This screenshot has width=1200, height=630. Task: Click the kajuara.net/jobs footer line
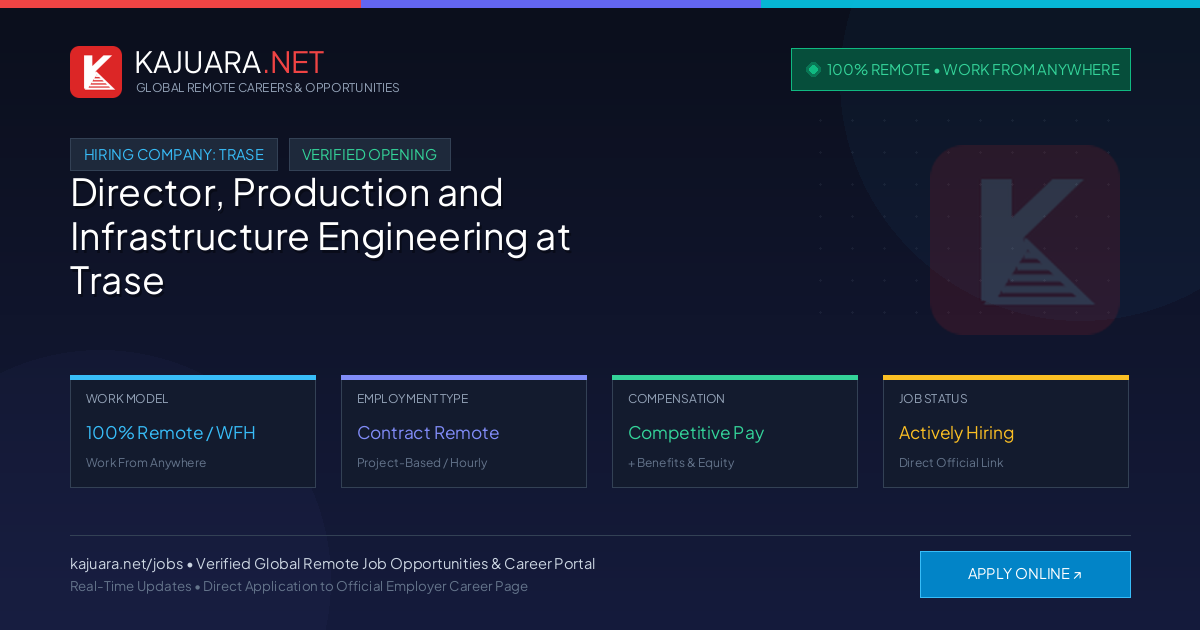[x=332, y=564]
